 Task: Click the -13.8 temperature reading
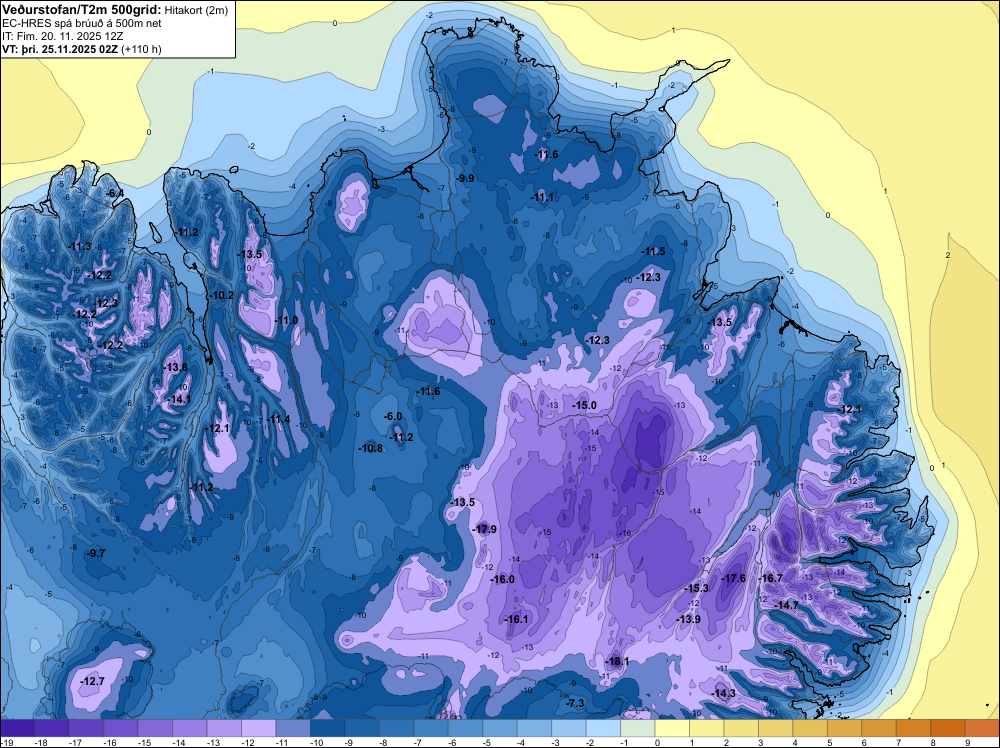(175, 367)
